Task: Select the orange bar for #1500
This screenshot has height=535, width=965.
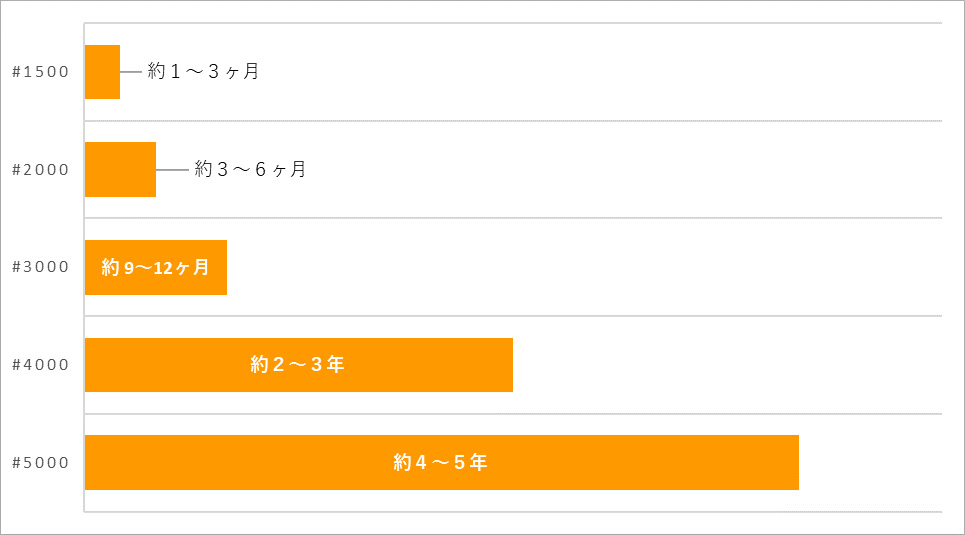Action: pos(102,72)
